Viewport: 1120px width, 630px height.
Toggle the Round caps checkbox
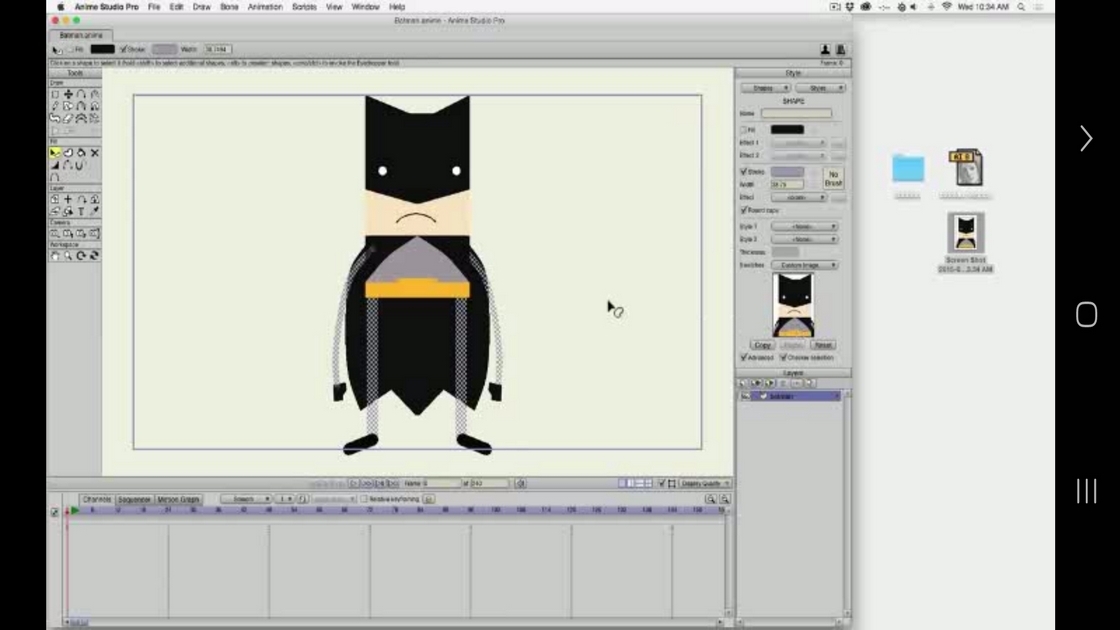(x=744, y=210)
